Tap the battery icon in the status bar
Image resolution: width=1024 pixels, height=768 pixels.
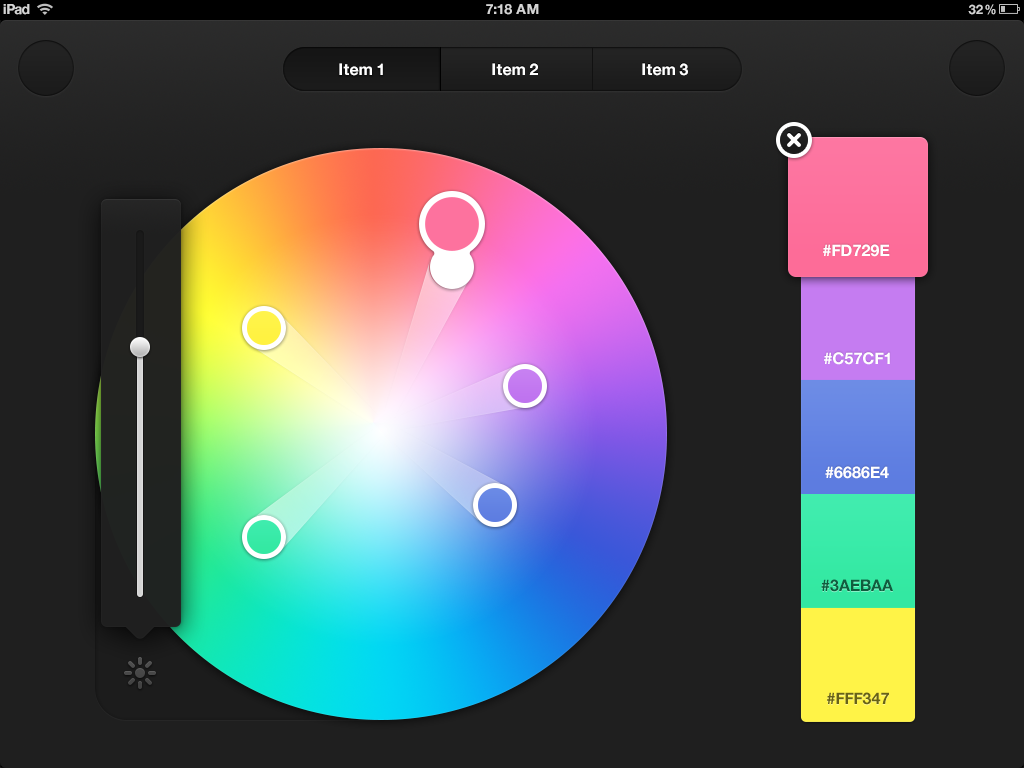(x=1008, y=9)
